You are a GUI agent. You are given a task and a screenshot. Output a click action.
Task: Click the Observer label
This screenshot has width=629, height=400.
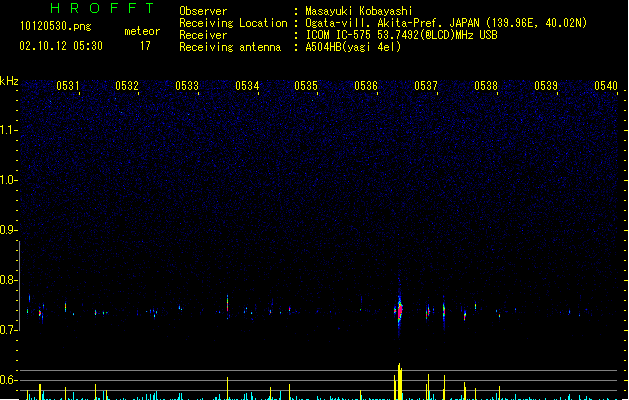[x=203, y=11]
